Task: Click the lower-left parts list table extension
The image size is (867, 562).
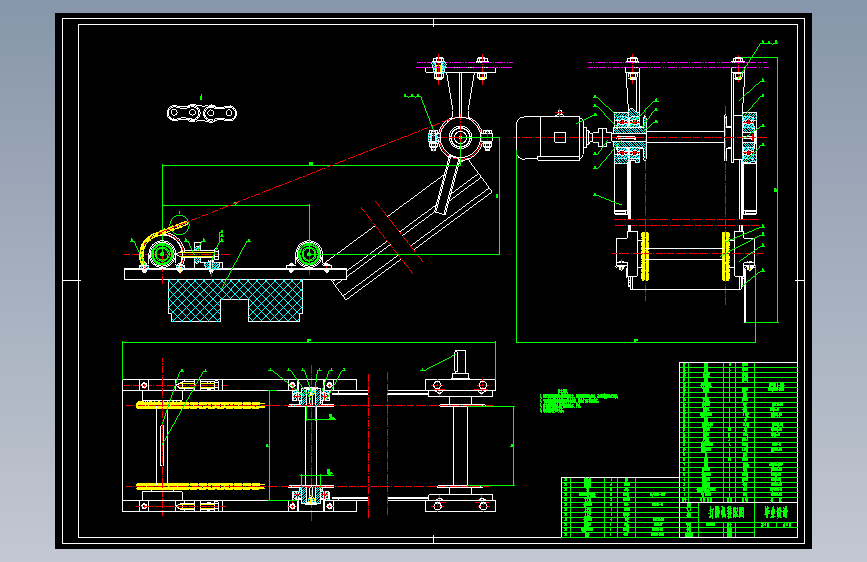Action: (620, 507)
